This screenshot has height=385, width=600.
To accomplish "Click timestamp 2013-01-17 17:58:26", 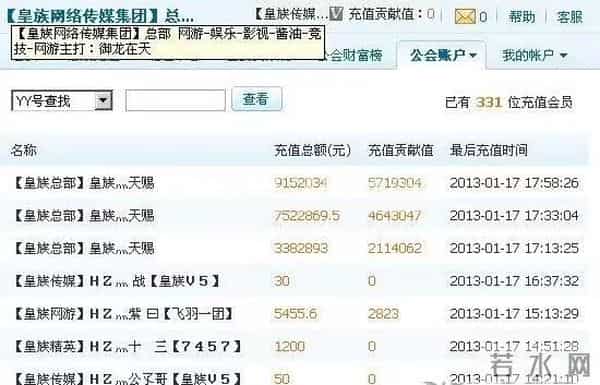I will coord(514,183).
